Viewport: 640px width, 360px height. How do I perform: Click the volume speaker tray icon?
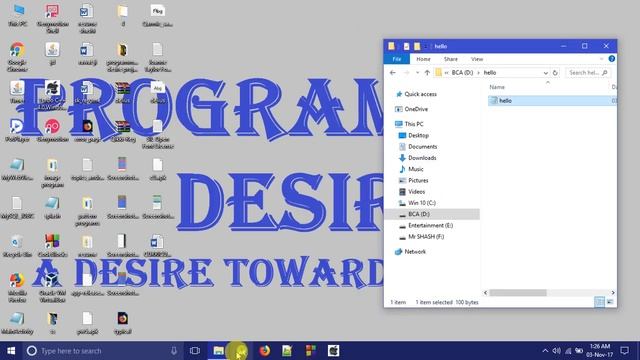556,351
